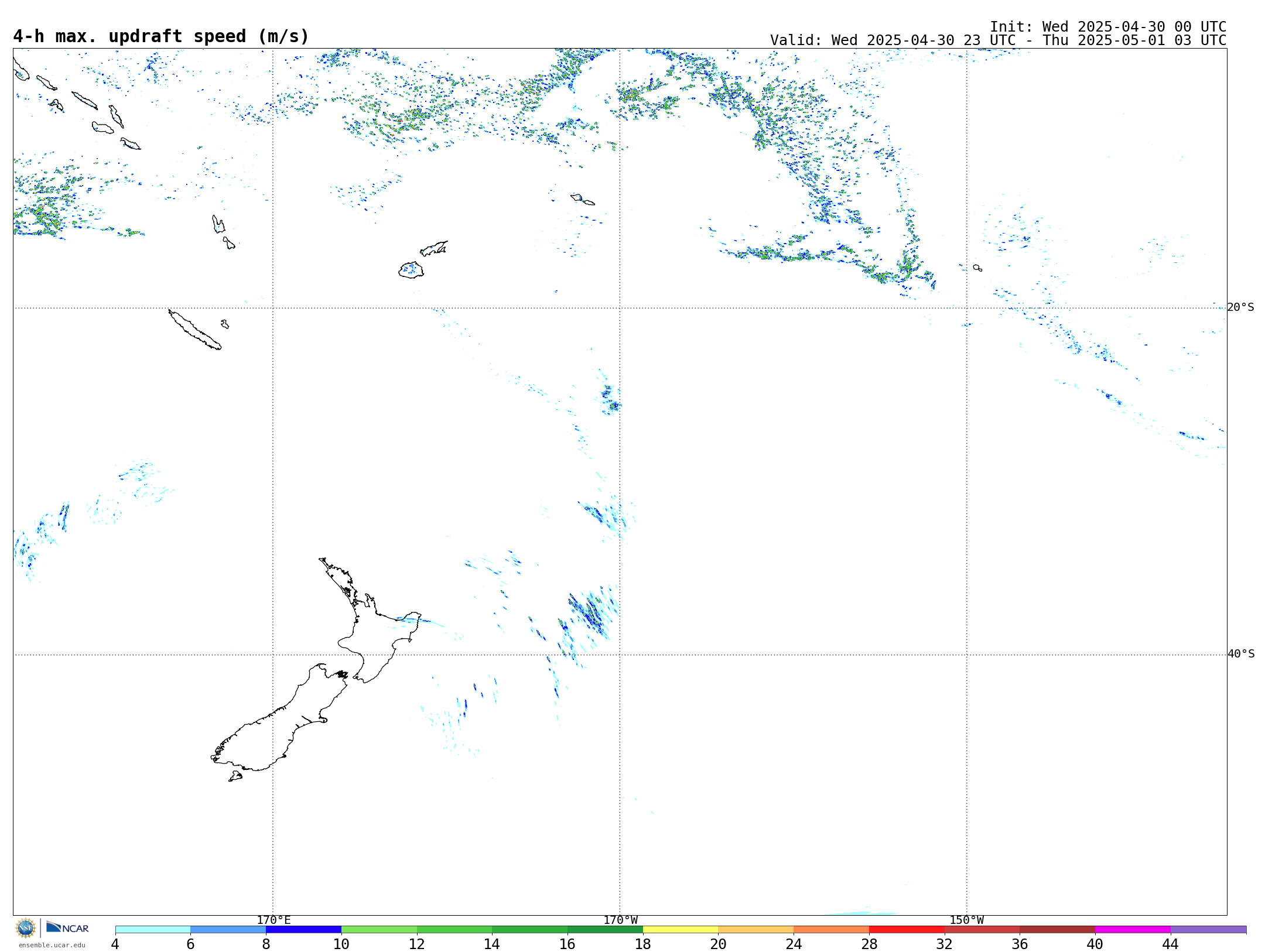Click the green 14-16 colorbar swatch
The height and width of the screenshot is (952, 1265).
[x=530, y=930]
